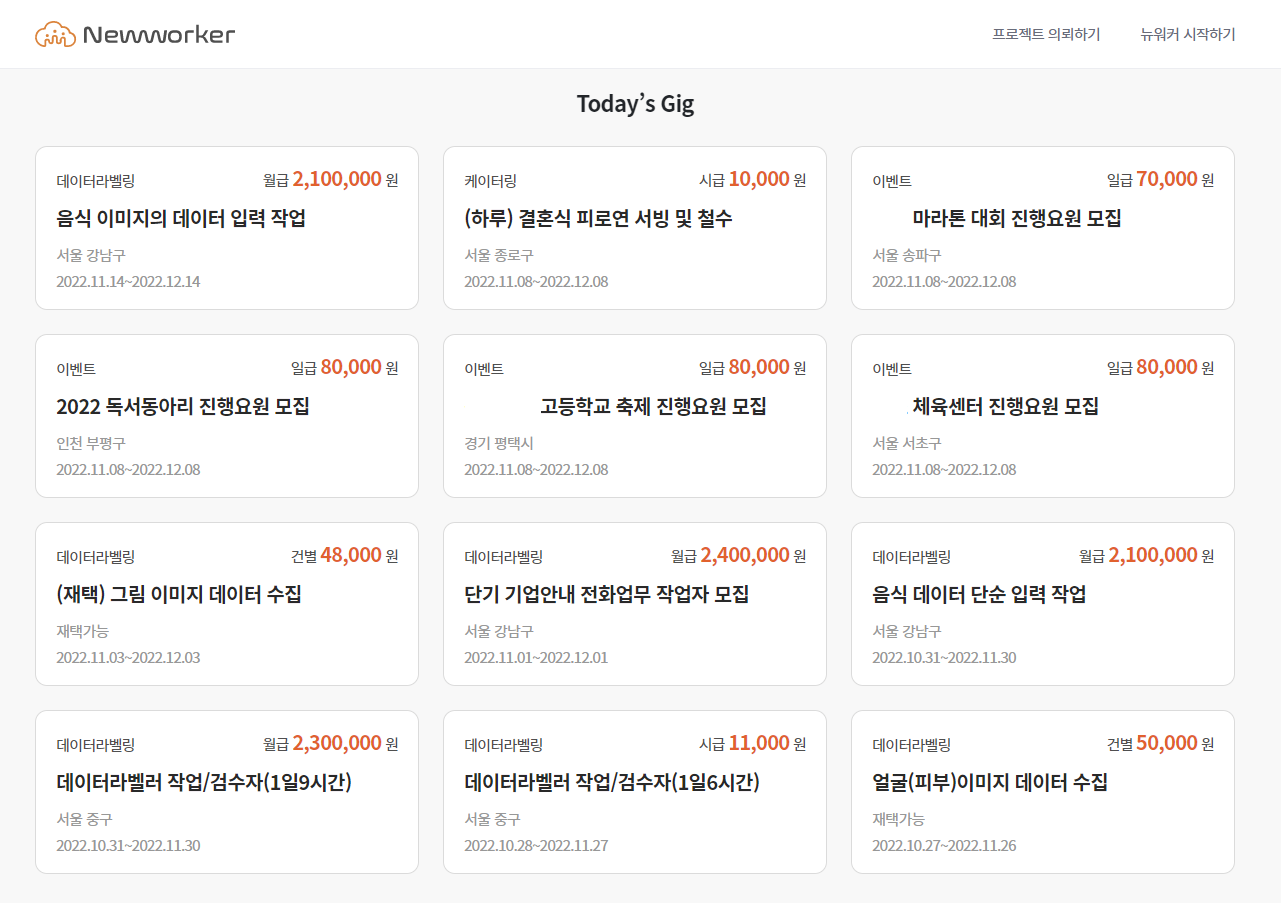Screen dimensions: 1281x903
Task: Select the 마라톤 대회 진행요원 모집 card
Action: coord(1016,218)
